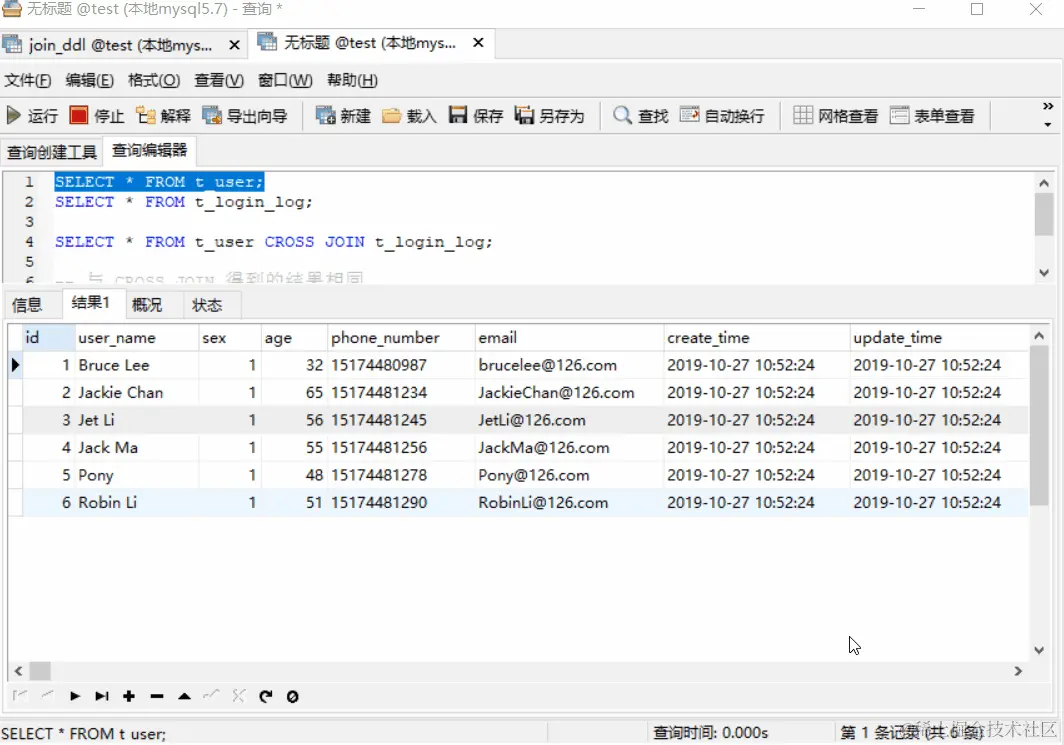Click the results horizontal scroll right arrow

pyautogui.click(x=1018, y=670)
